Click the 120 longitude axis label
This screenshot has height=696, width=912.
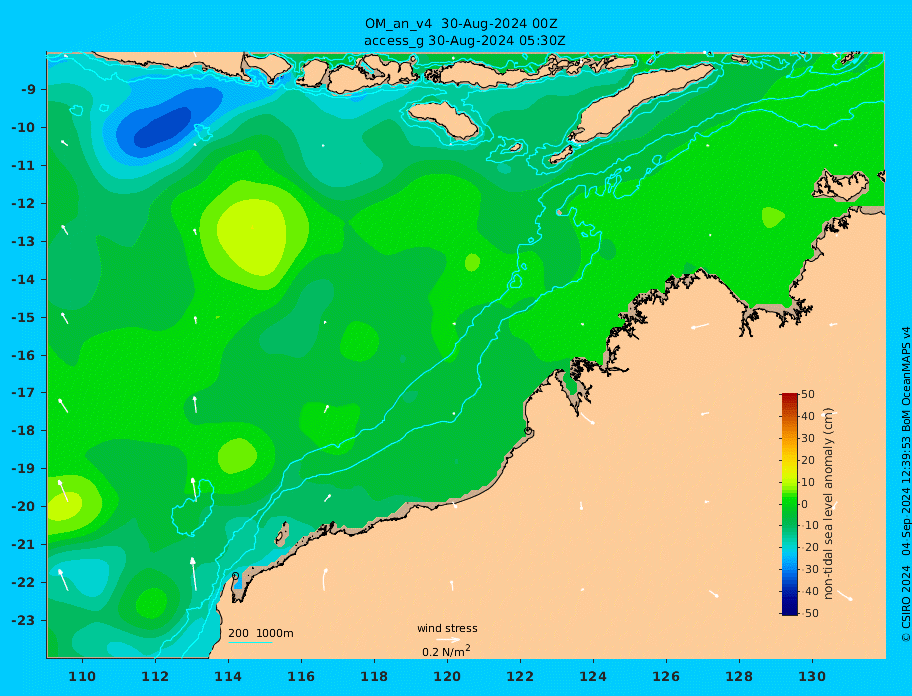click(x=447, y=676)
